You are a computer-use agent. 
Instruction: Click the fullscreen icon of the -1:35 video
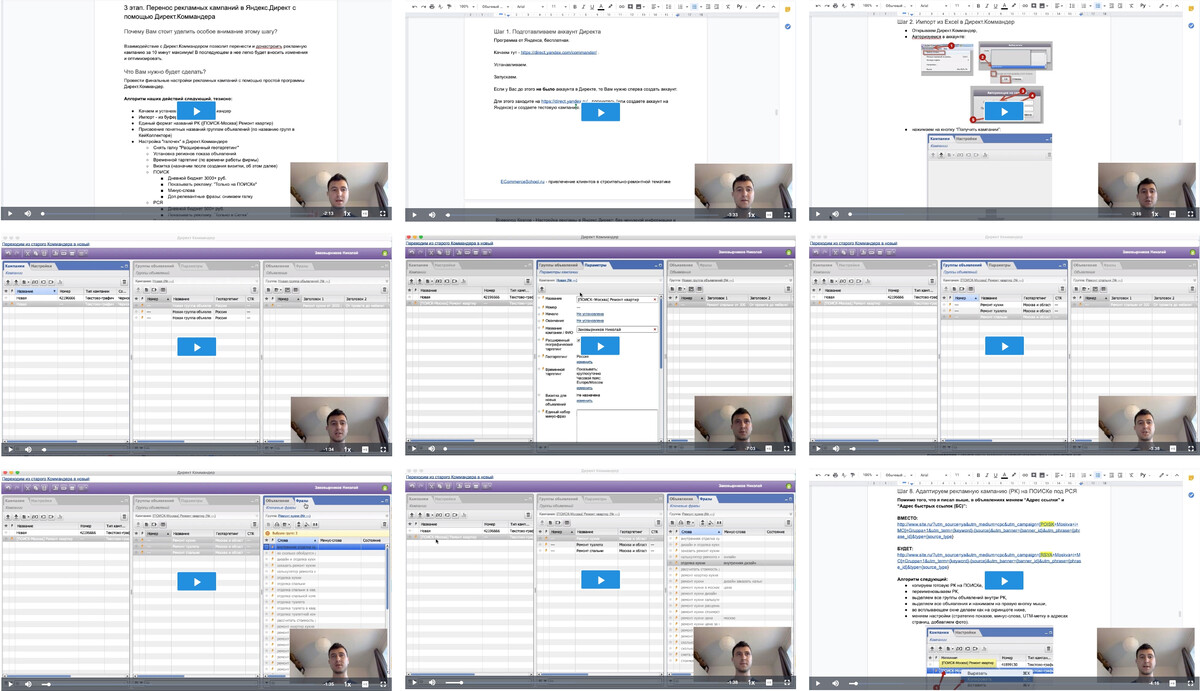point(383,683)
